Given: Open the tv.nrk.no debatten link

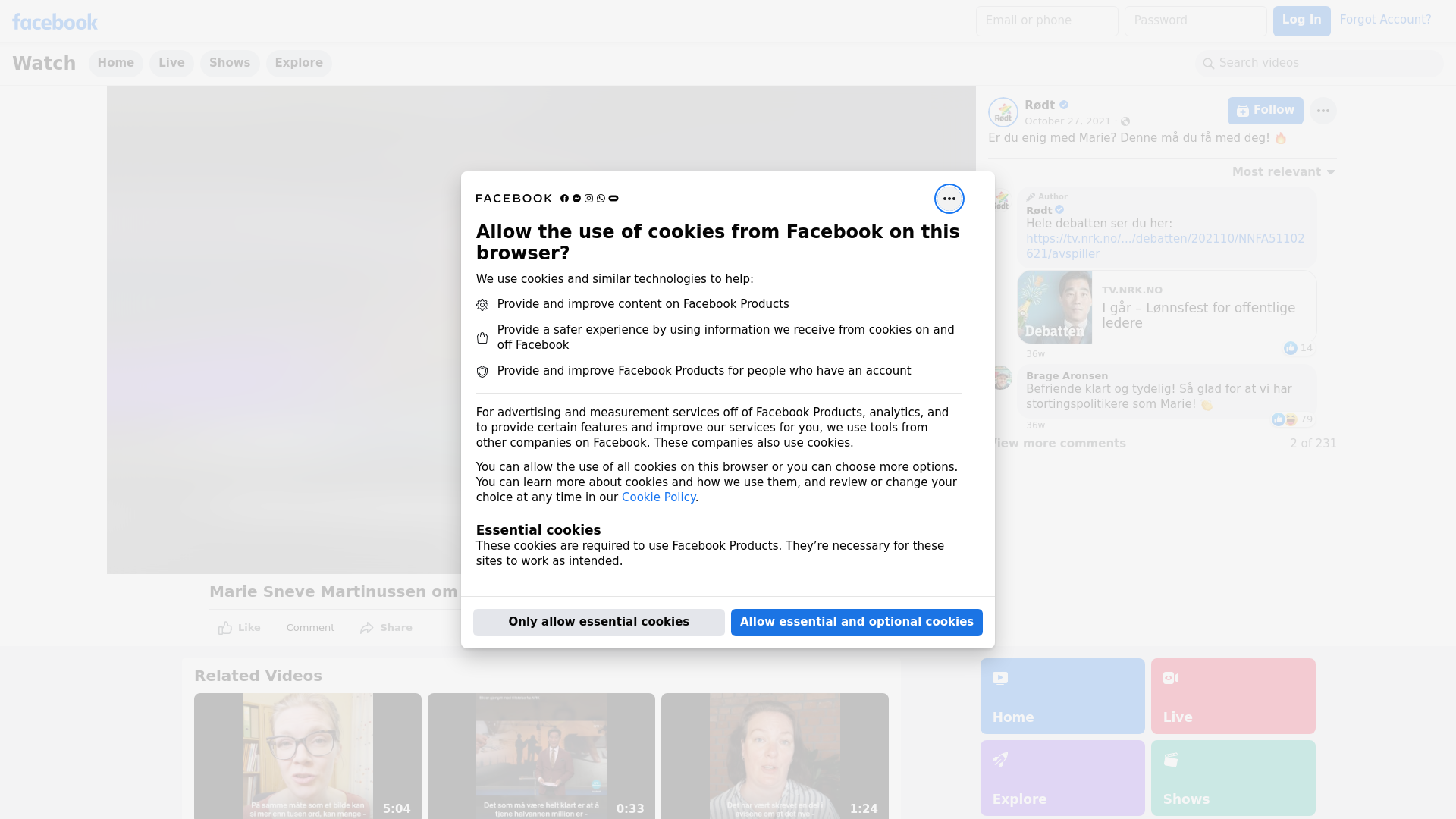Looking at the screenshot, I should click(x=1165, y=246).
